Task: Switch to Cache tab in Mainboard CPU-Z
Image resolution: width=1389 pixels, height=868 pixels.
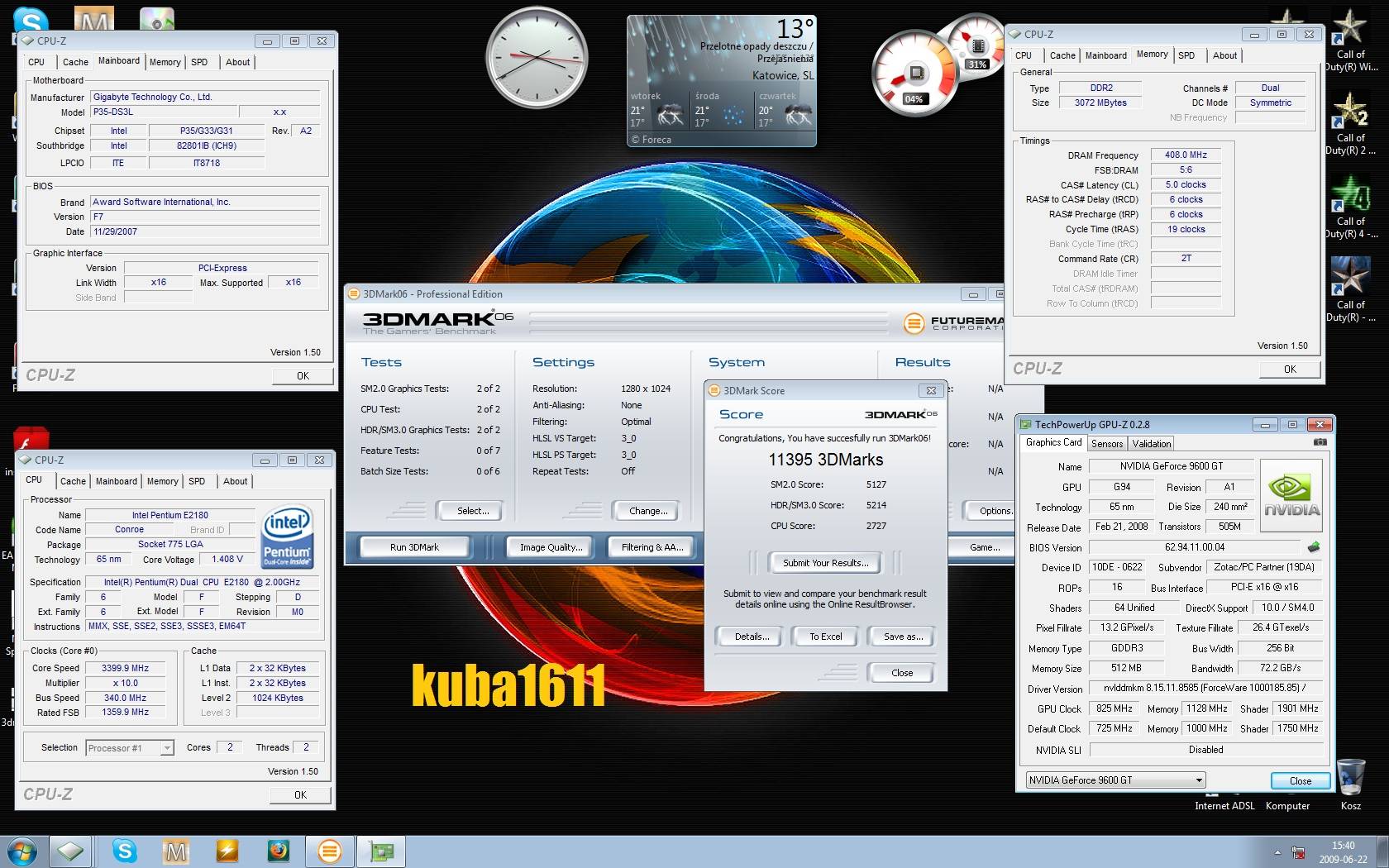Action: click(x=75, y=62)
